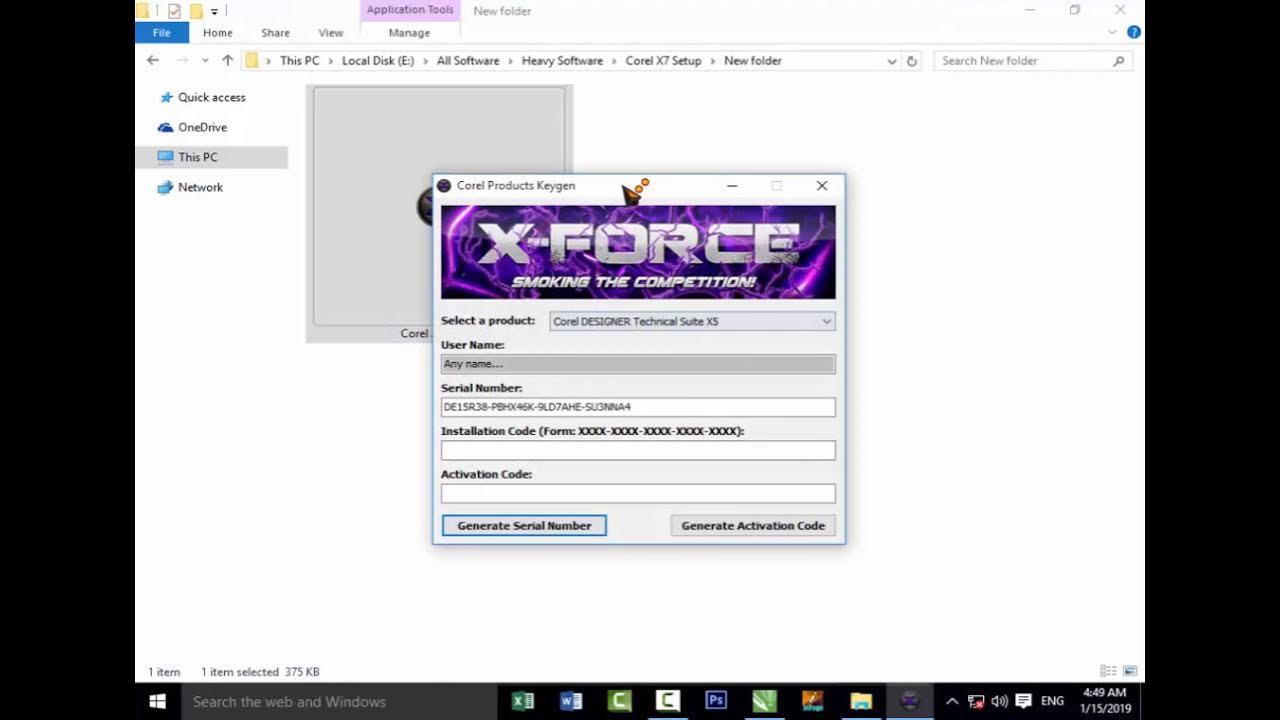Click the Installation Code input field

click(638, 450)
